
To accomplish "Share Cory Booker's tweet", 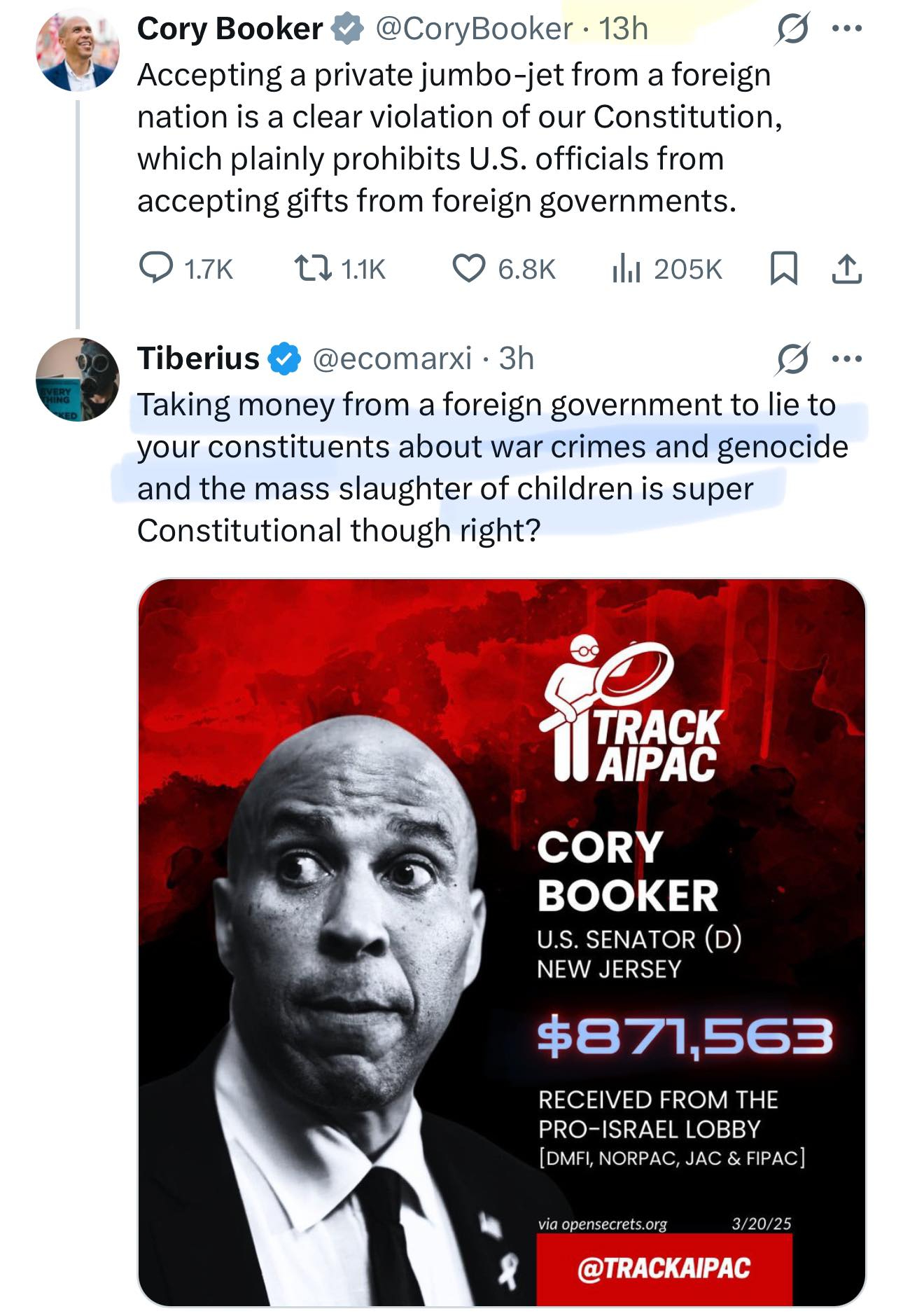I will pyautogui.click(x=846, y=269).
